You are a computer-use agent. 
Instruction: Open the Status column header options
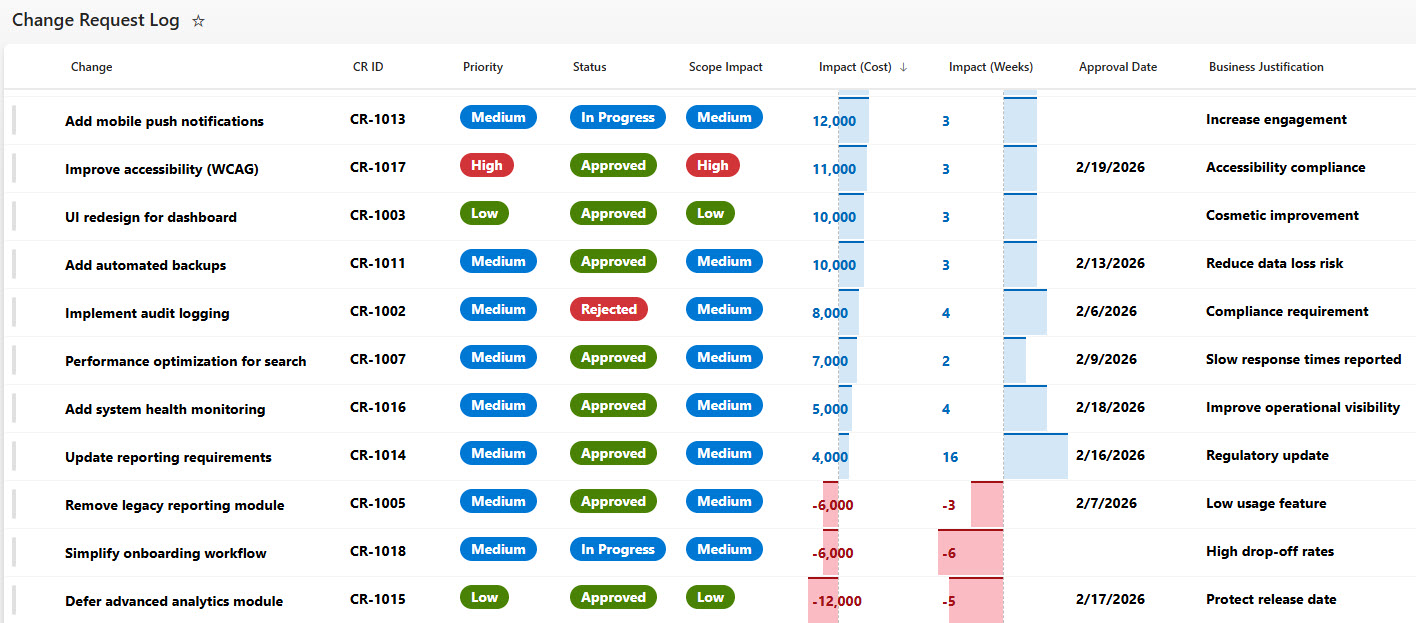click(x=589, y=67)
